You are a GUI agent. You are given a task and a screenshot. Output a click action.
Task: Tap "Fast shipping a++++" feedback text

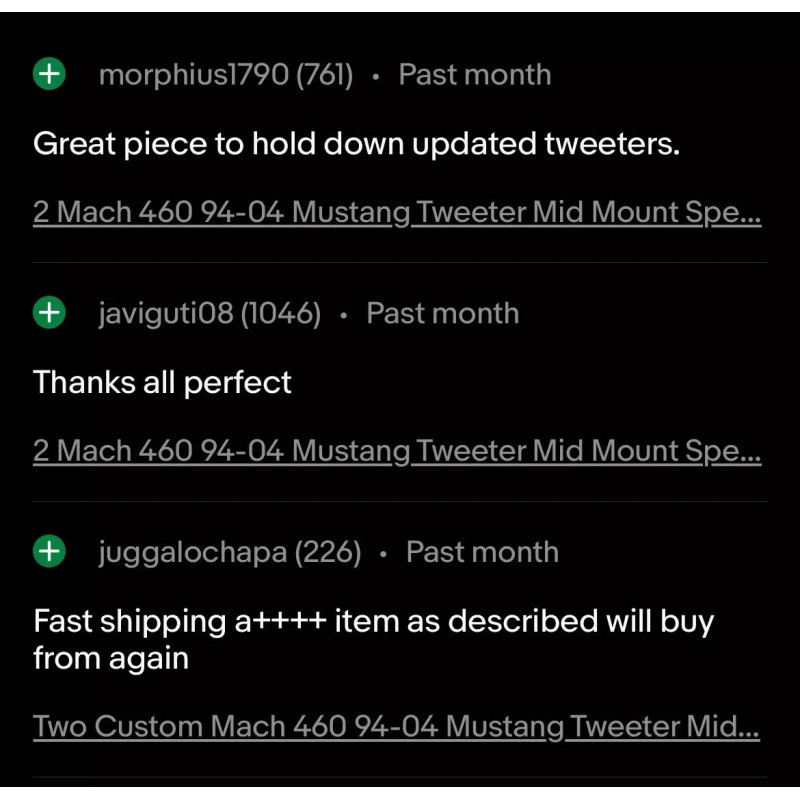(x=373, y=621)
